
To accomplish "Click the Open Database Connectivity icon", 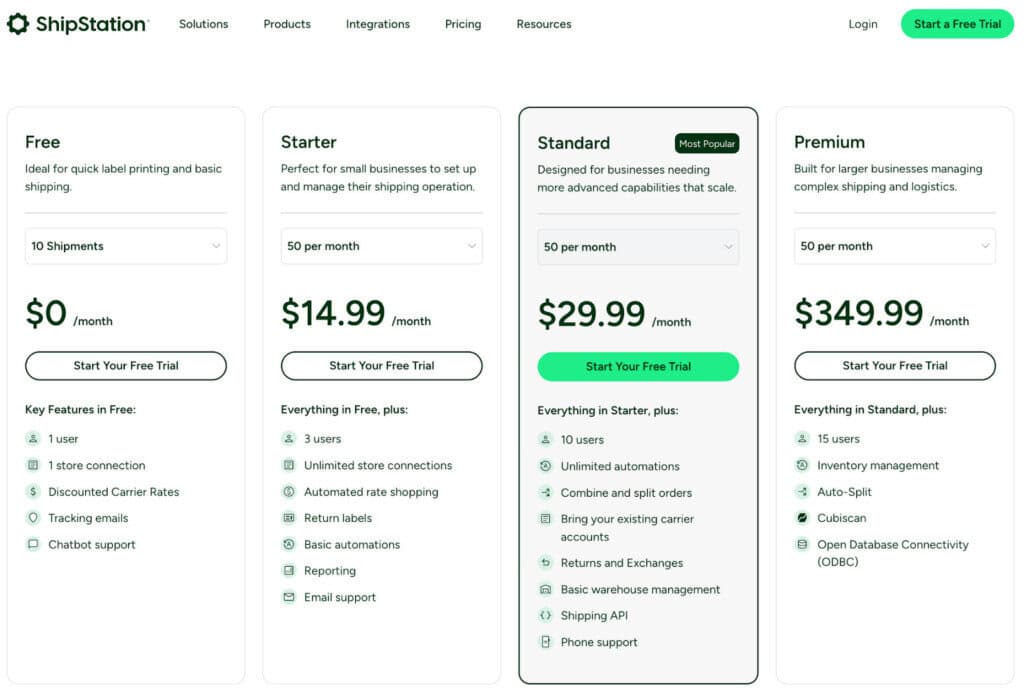I will [x=802, y=545].
